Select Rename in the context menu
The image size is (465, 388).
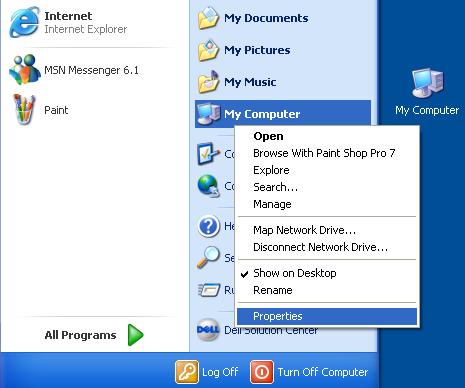(327, 290)
